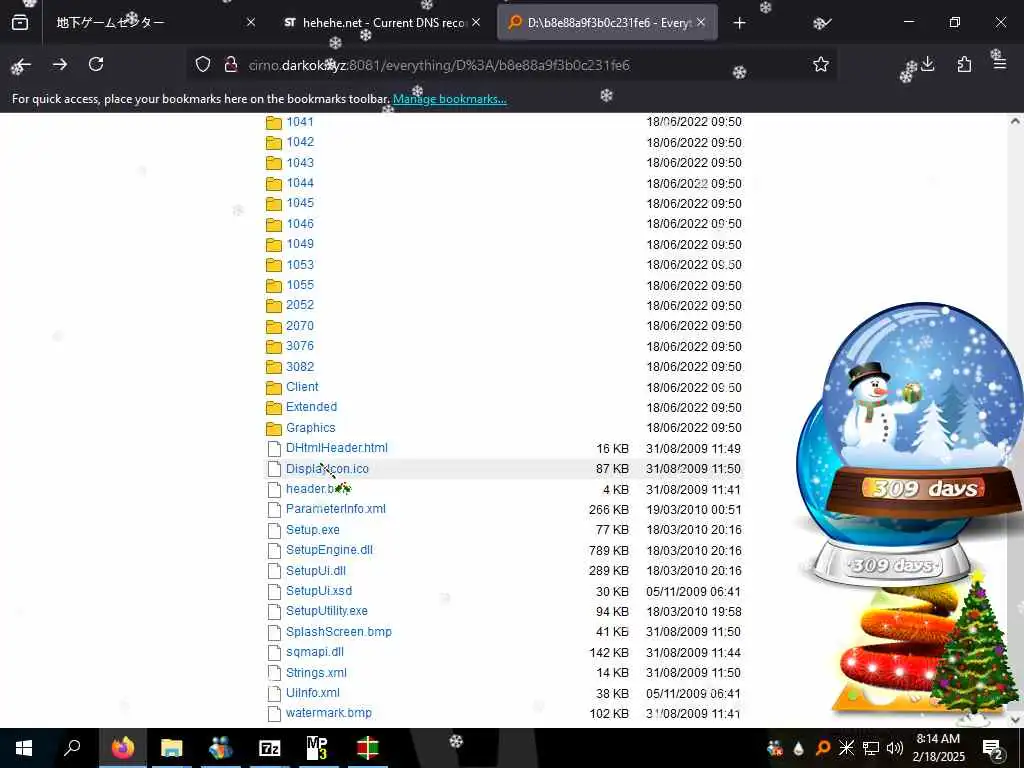Open the Client folder
Viewport: 1024px width, 768px height.
302,387
